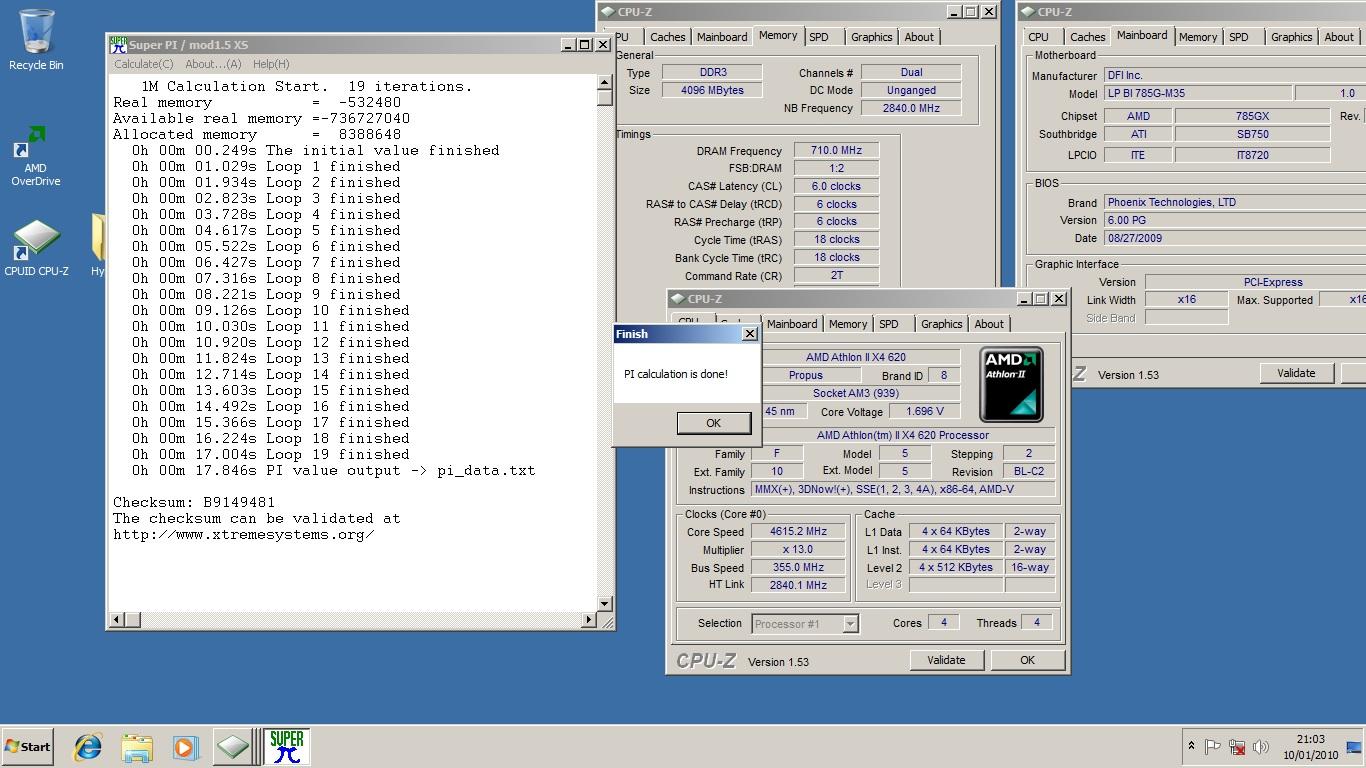The width and height of the screenshot is (1366, 768).
Task: Select Memory tab in front CPU-Z window
Action: (x=847, y=324)
